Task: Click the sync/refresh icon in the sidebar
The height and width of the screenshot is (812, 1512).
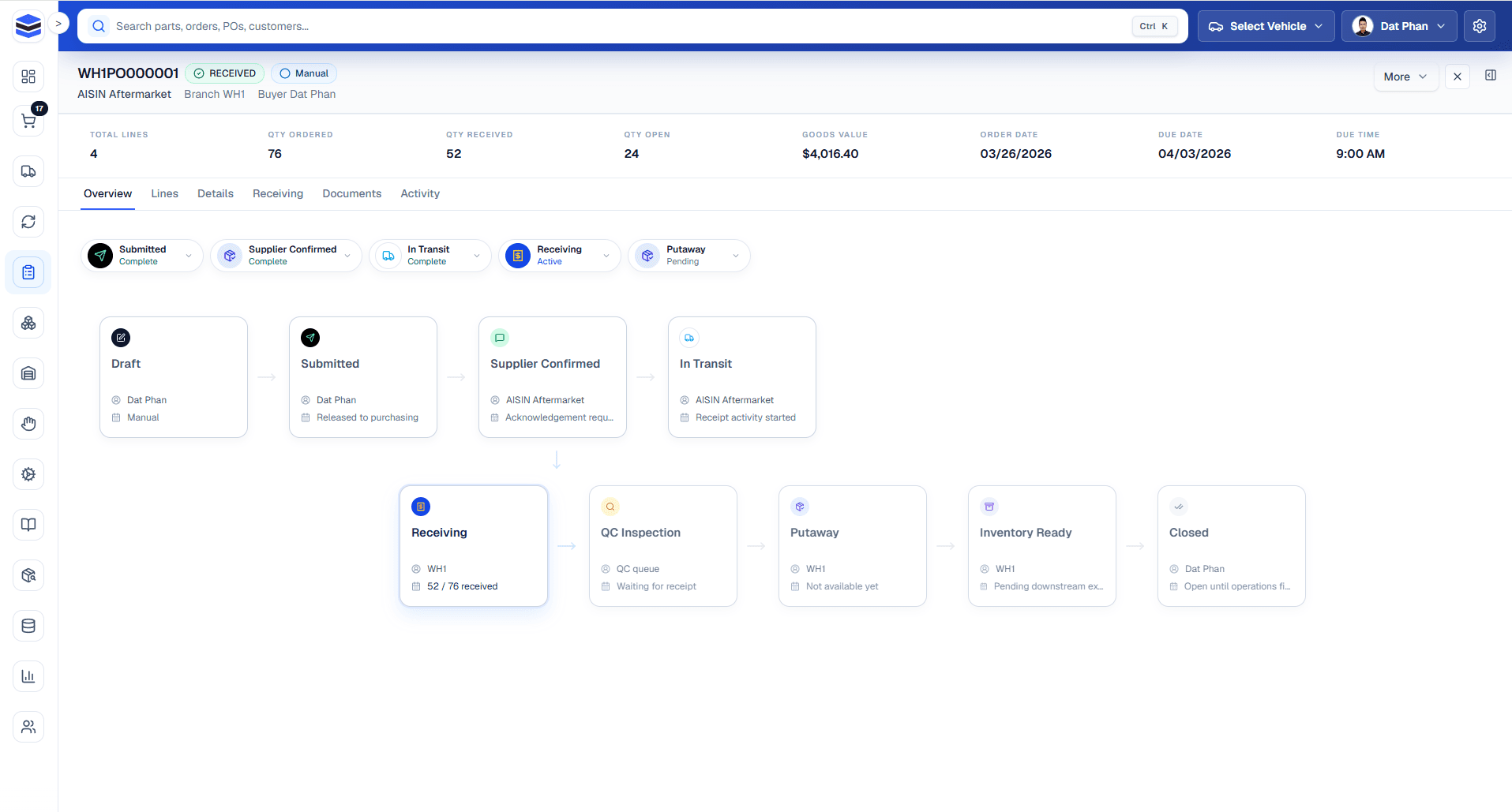Action: 28,222
